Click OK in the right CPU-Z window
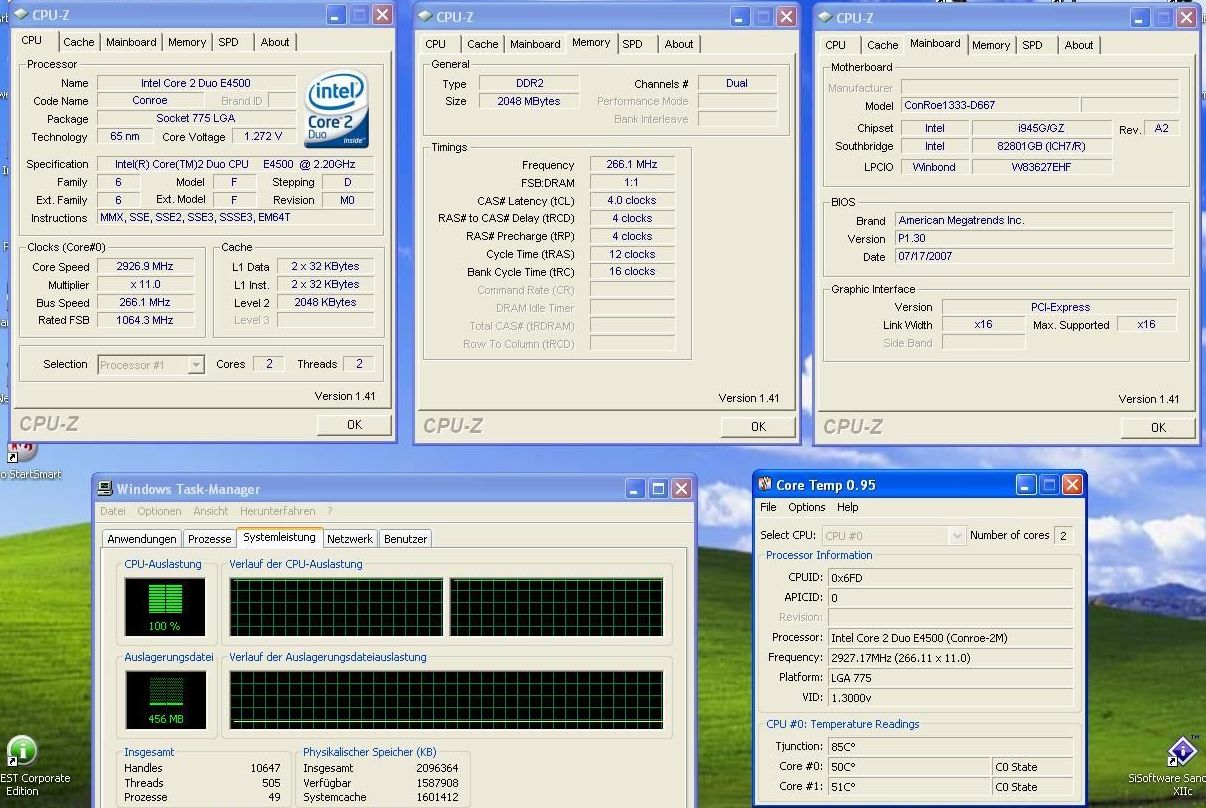 pos(1158,428)
